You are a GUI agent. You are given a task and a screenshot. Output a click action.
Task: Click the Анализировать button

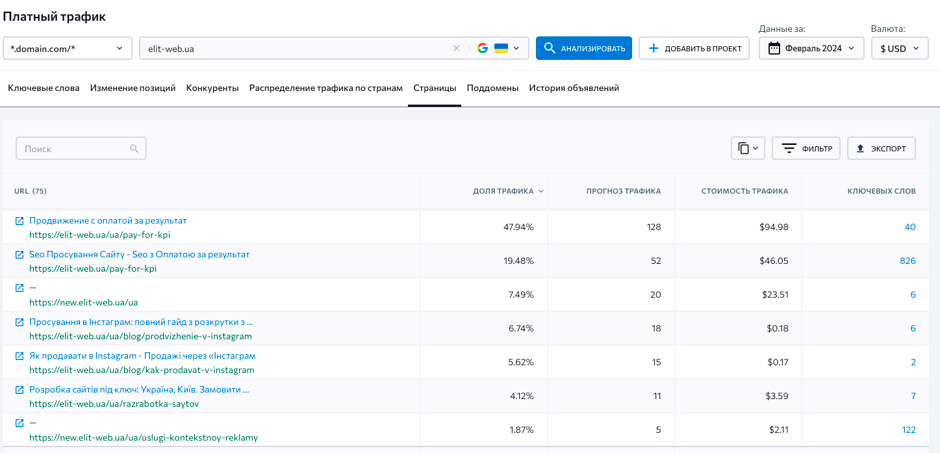[x=584, y=49]
